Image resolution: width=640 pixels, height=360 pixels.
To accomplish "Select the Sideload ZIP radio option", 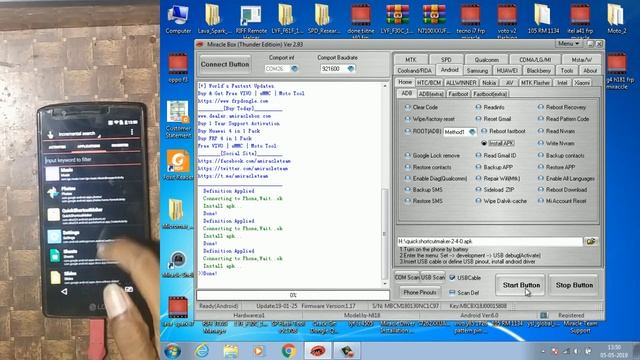I will click(495, 190).
